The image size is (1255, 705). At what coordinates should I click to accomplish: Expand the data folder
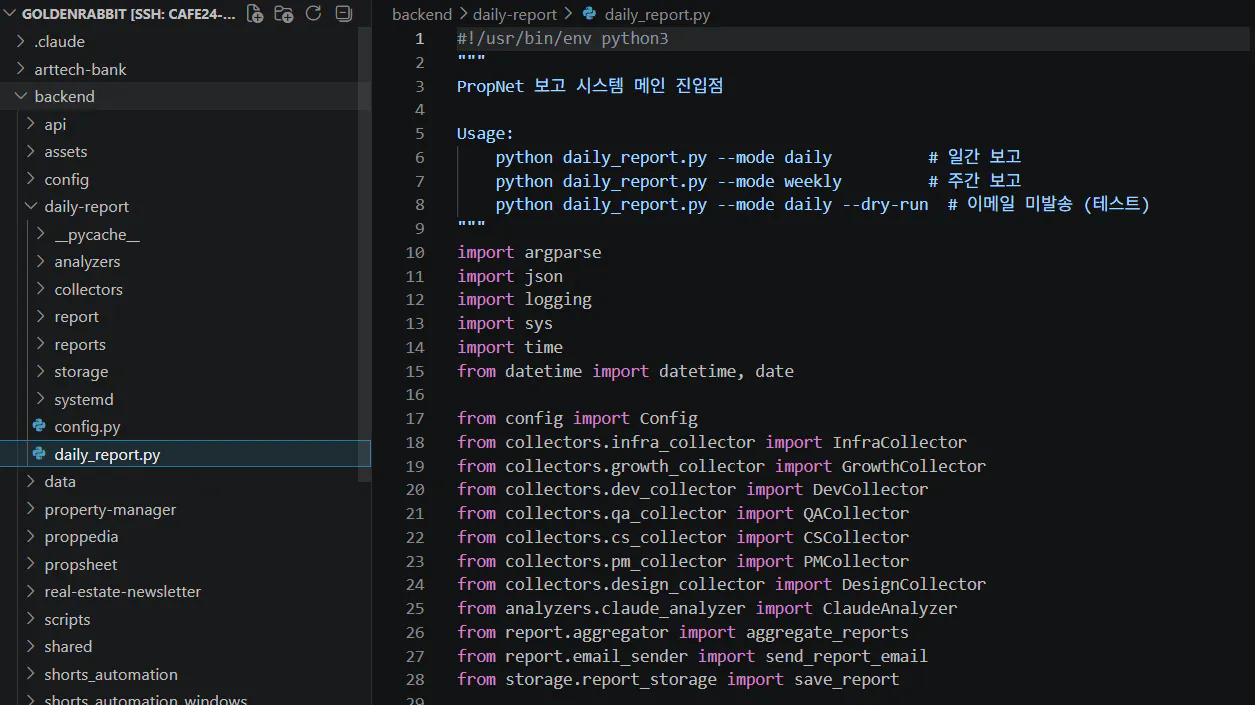pyautogui.click(x=31, y=481)
